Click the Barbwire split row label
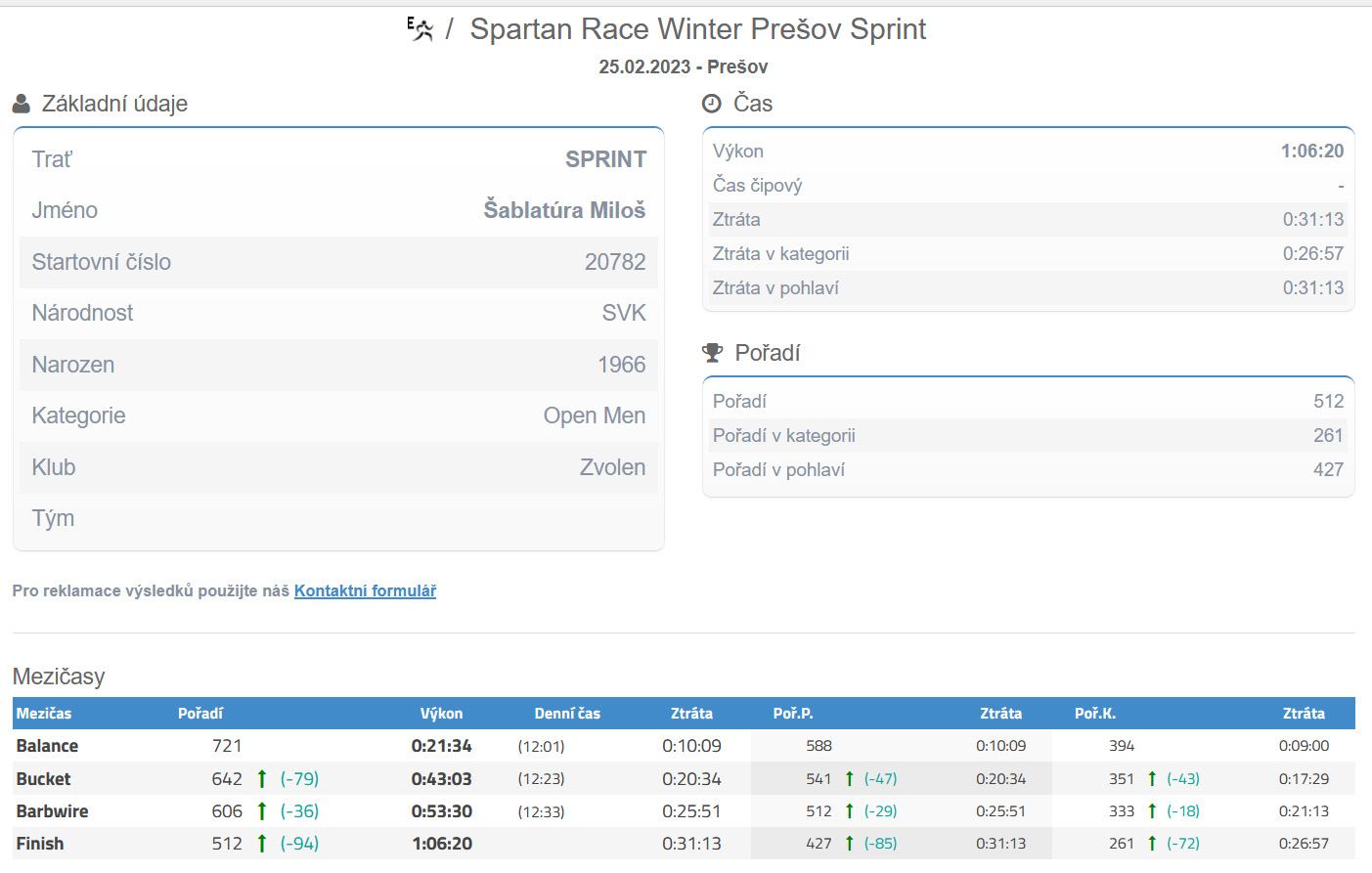The image size is (1372, 873). pos(52,811)
